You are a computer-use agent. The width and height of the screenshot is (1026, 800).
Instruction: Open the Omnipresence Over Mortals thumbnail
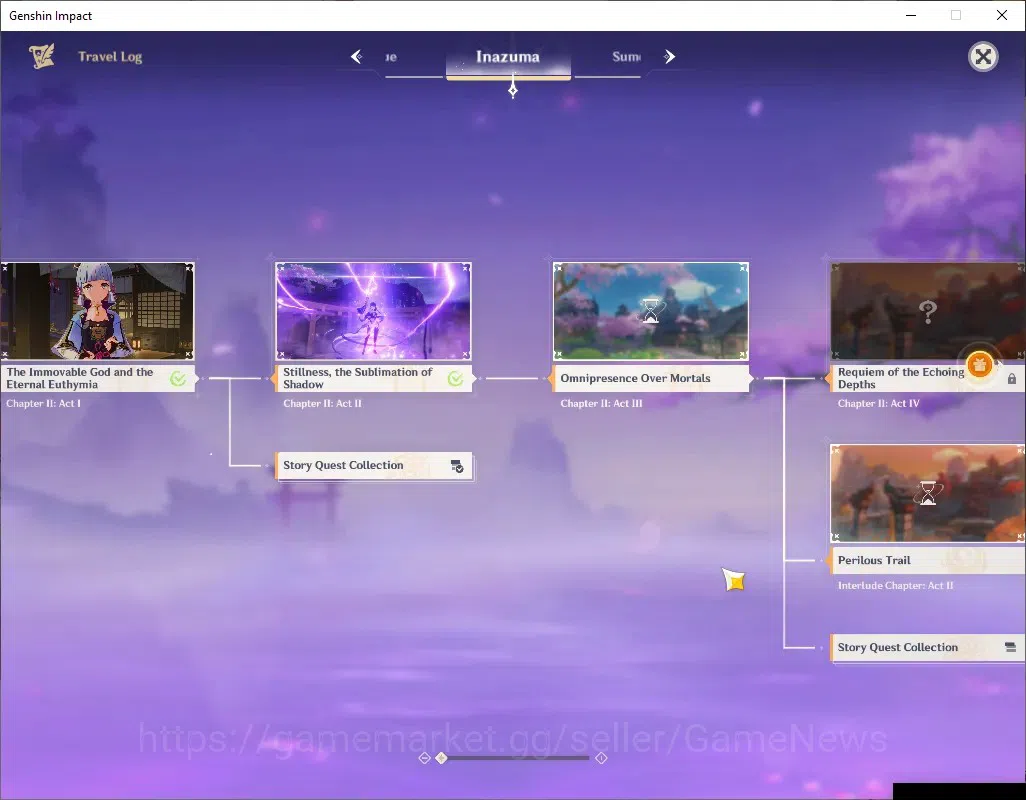[650, 311]
